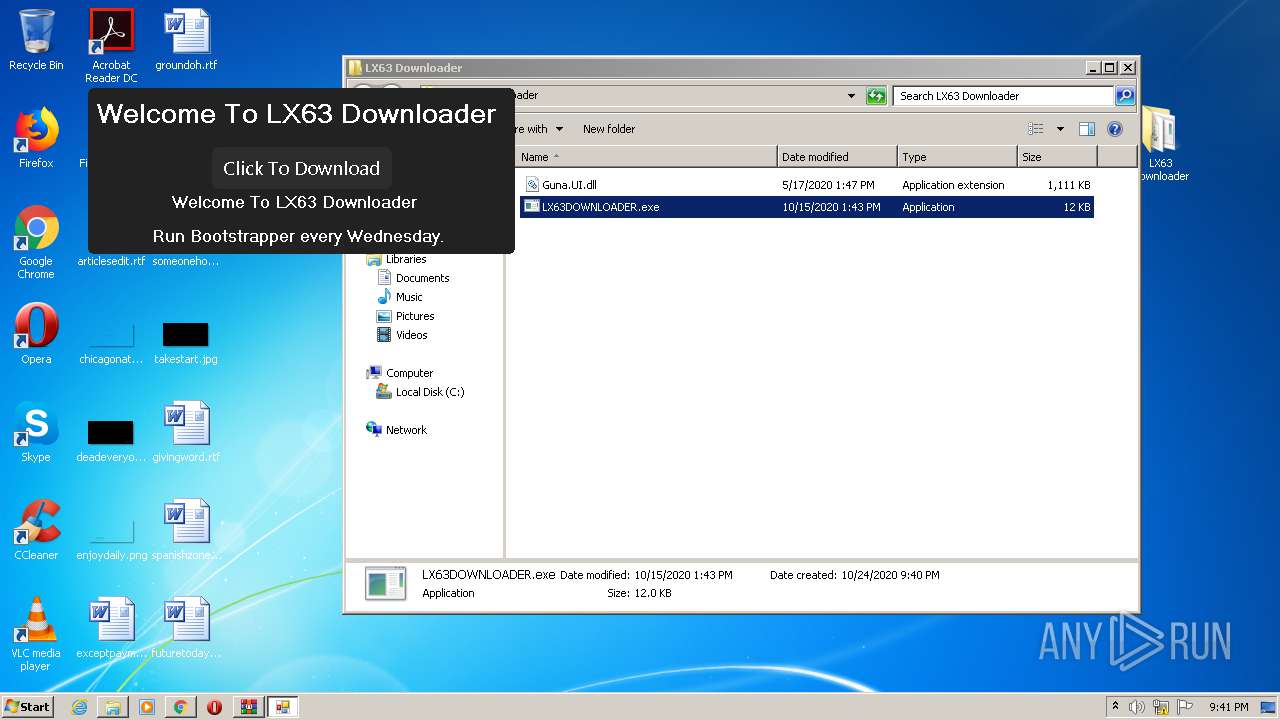1280x720 pixels.
Task: Select the groundoh.rtf desktop file
Action: click(186, 40)
